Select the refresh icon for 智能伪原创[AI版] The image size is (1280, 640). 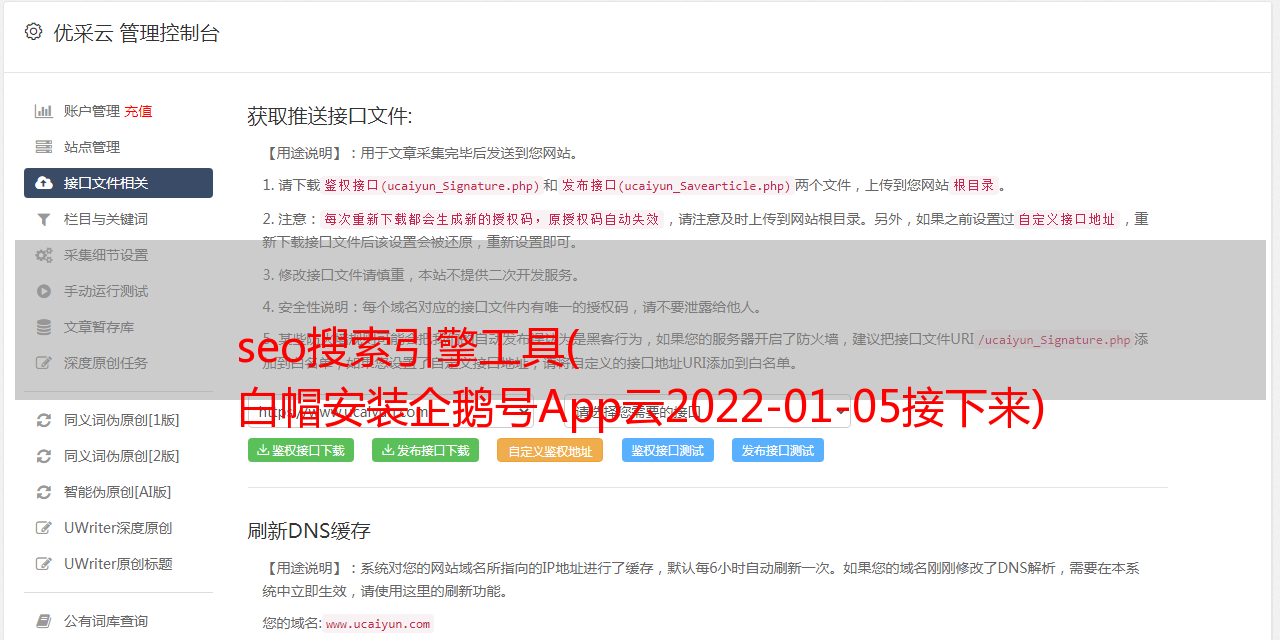point(44,492)
